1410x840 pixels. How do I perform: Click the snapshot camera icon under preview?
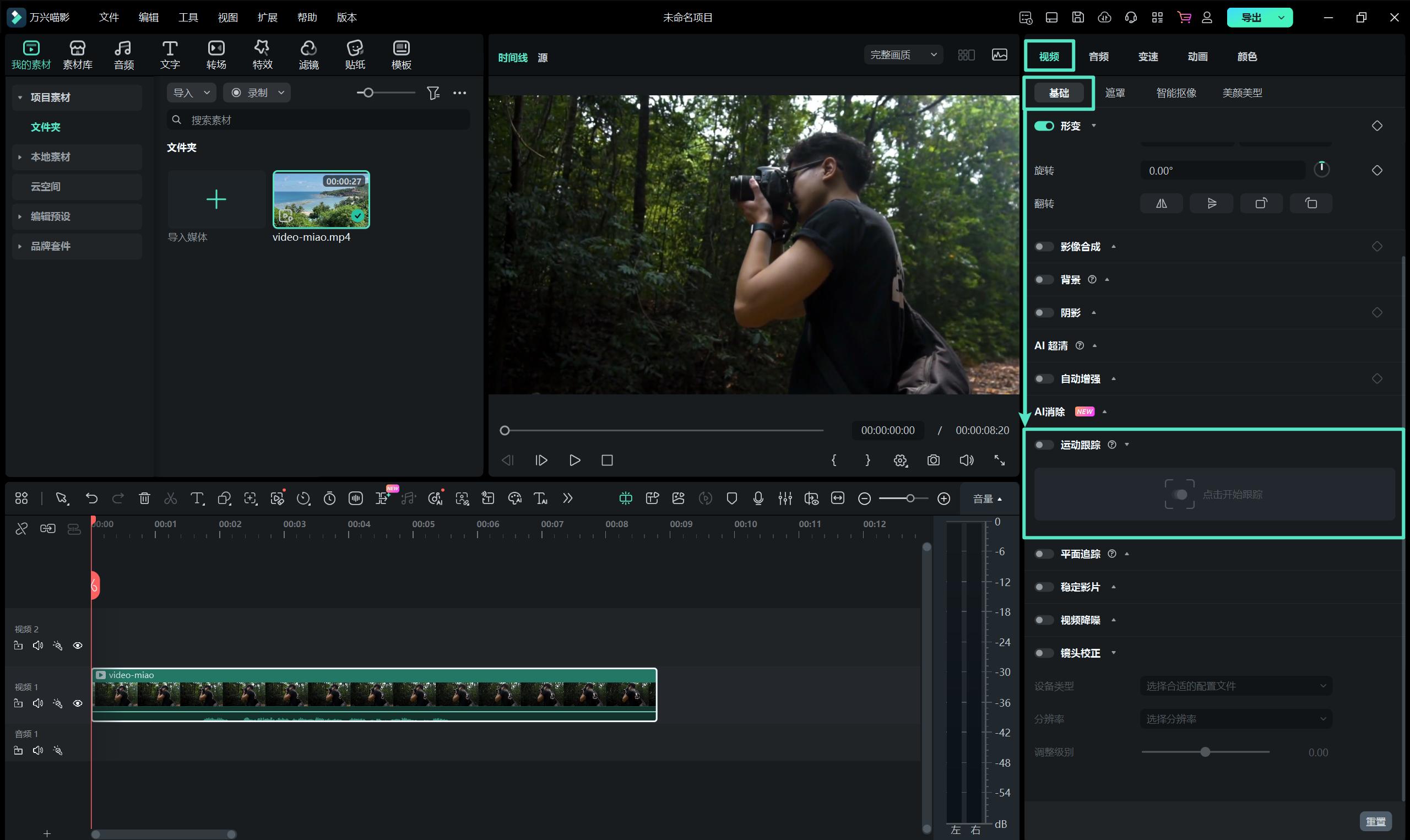pyautogui.click(x=933, y=460)
